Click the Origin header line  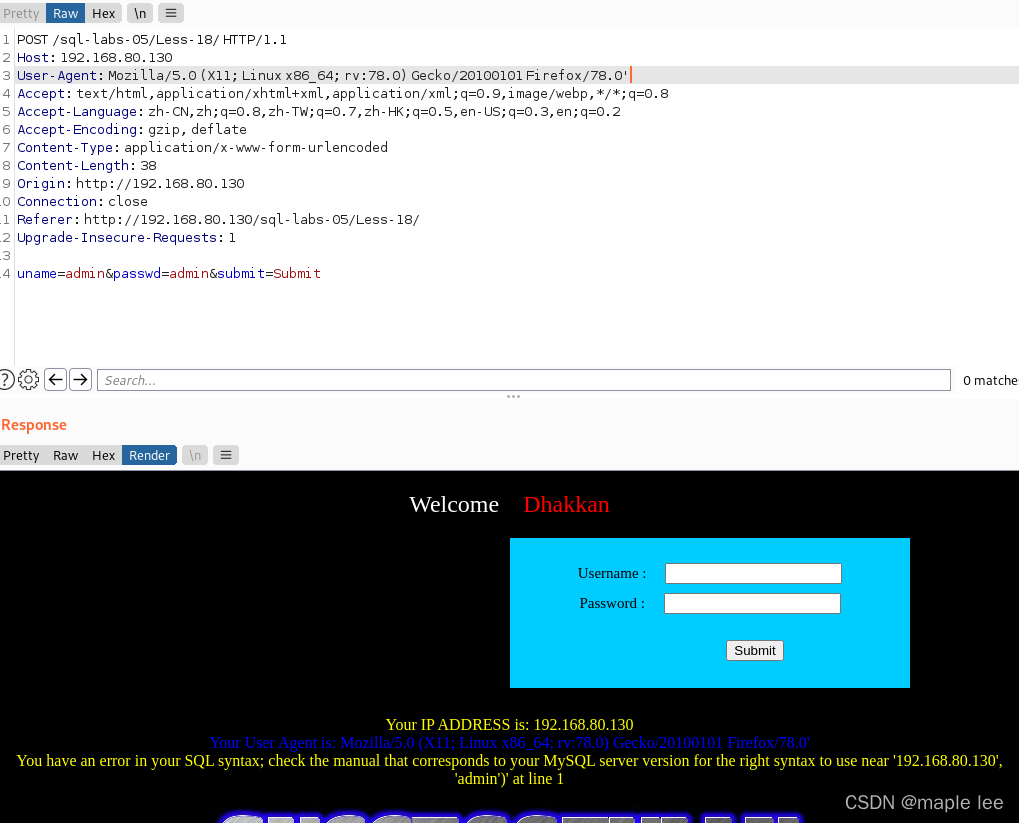coord(131,184)
